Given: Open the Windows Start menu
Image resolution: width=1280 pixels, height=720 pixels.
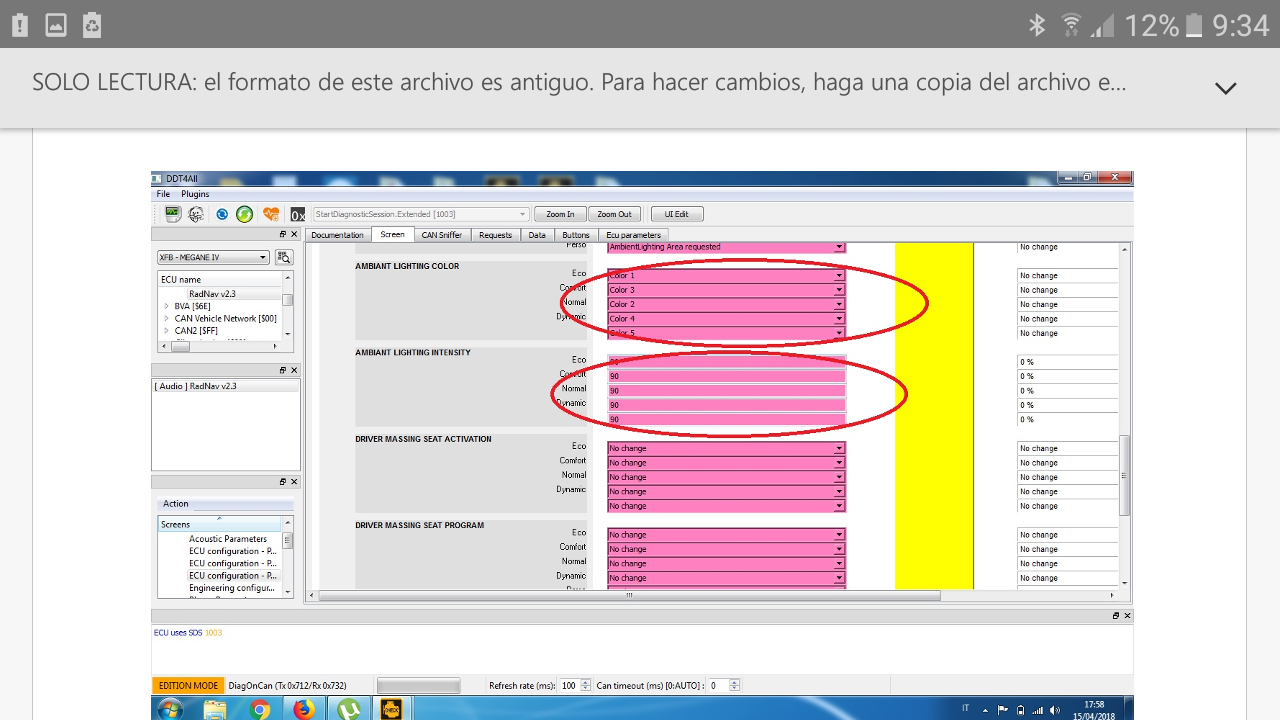Looking at the screenshot, I should (x=169, y=709).
